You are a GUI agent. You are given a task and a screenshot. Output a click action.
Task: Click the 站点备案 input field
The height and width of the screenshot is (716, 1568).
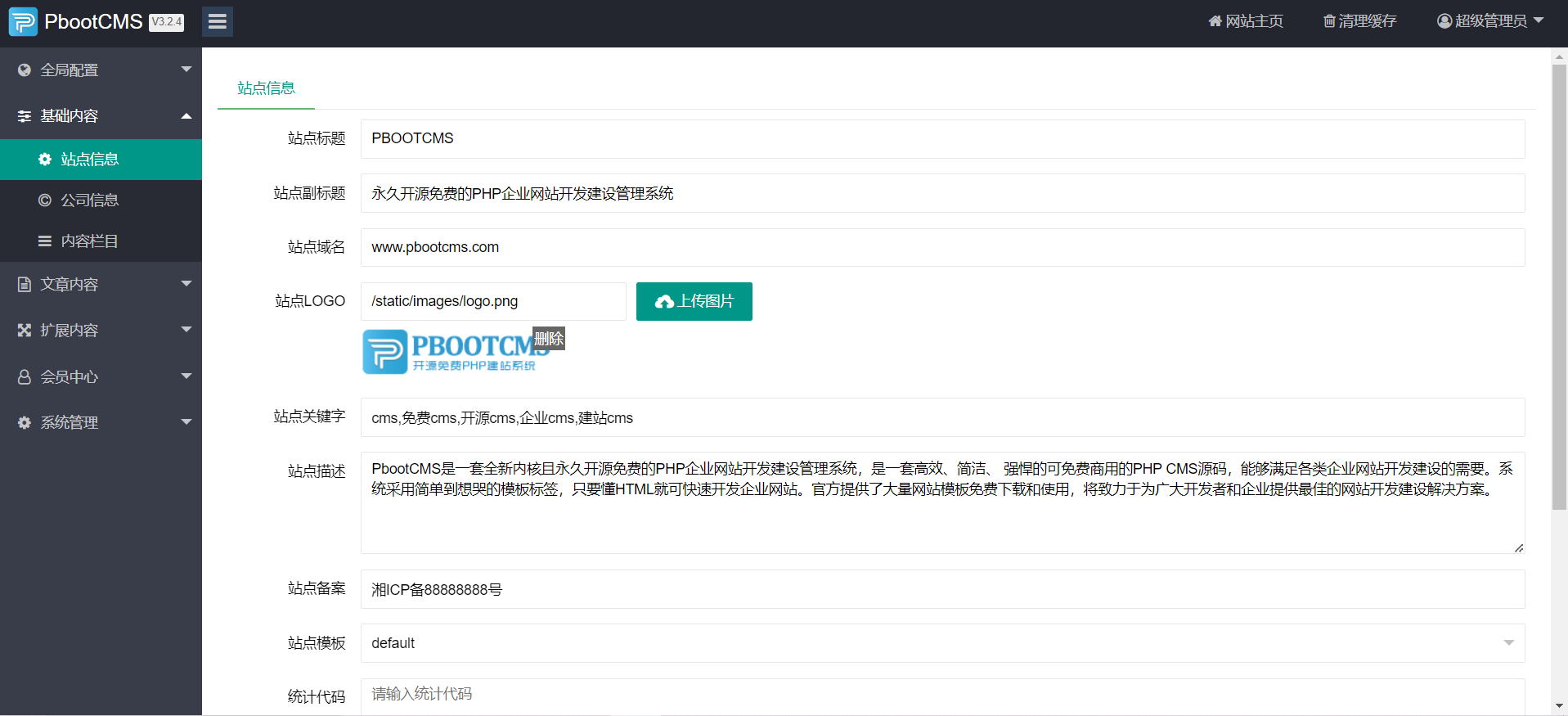(x=942, y=589)
